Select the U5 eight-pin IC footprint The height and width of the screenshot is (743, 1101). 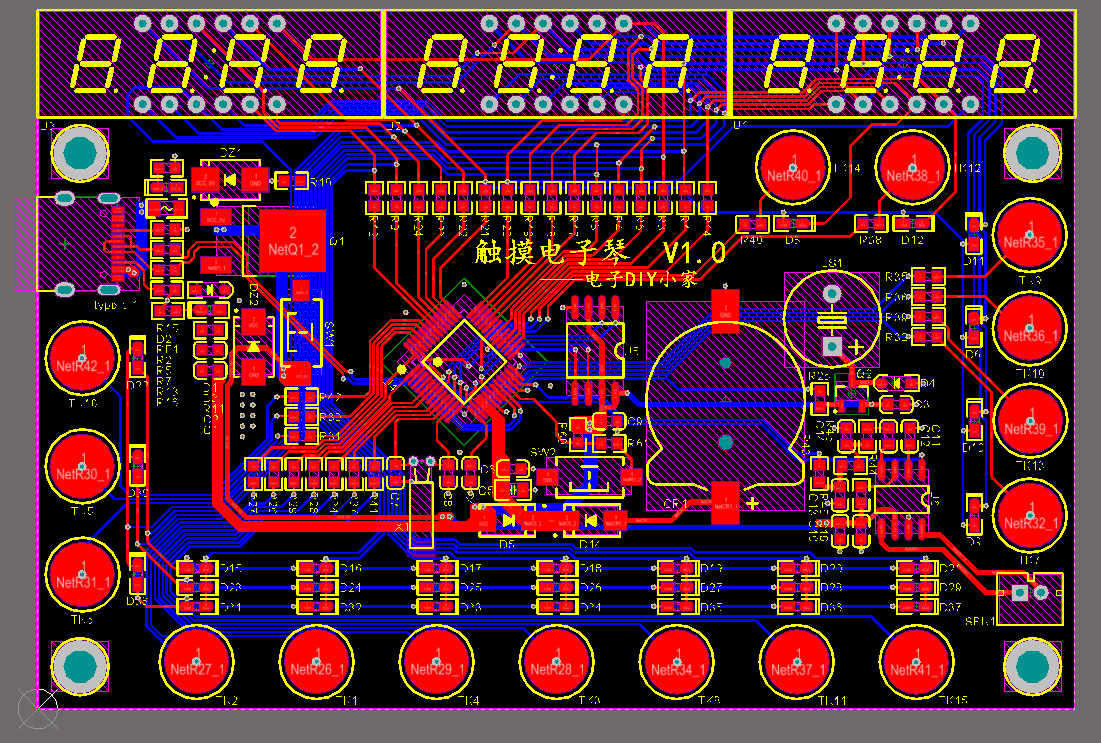(x=595, y=350)
